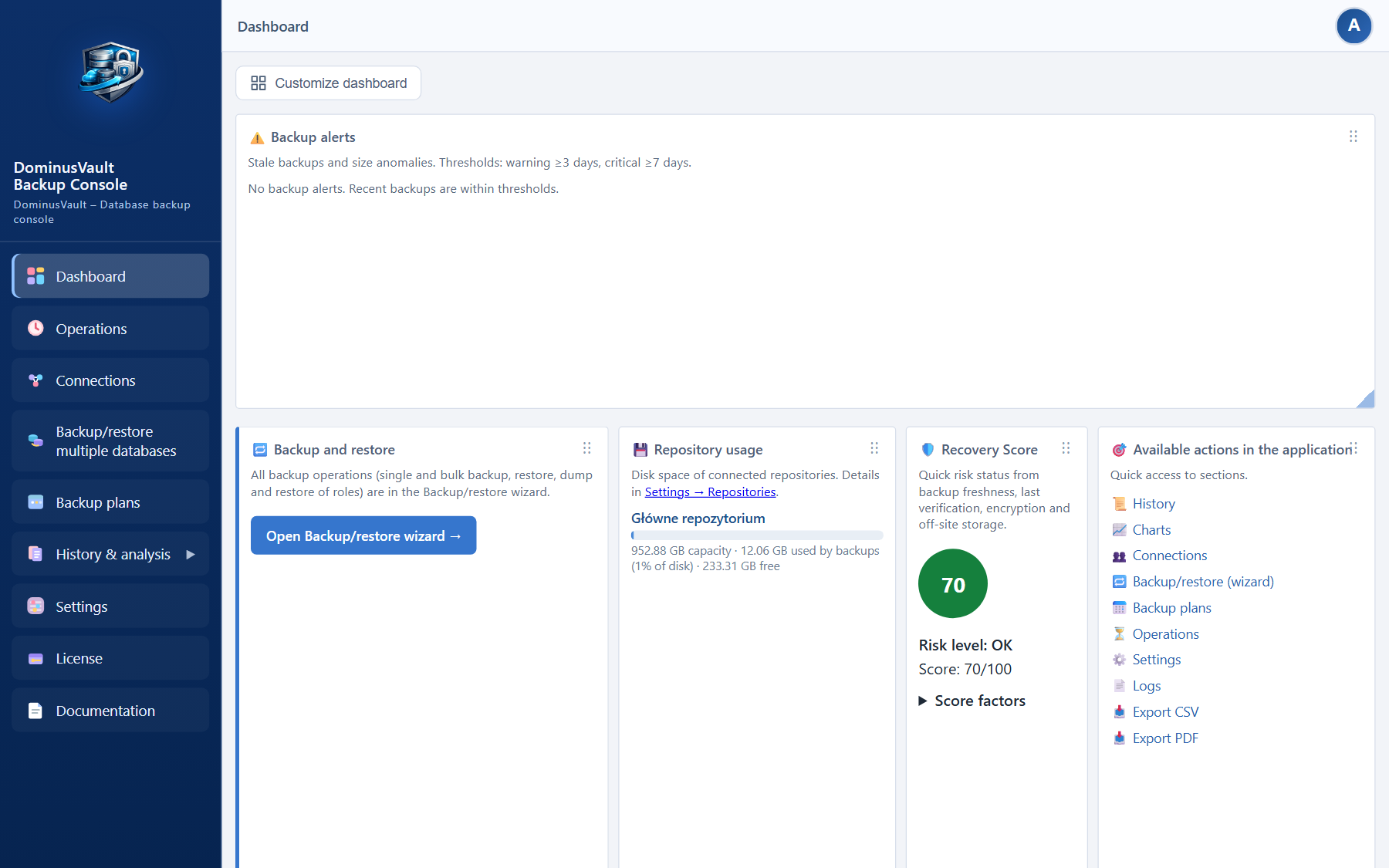Viewport: 1389px width, 868px height.
Task: Open the Backup/restore (wizard) link
Action: 1203,582
